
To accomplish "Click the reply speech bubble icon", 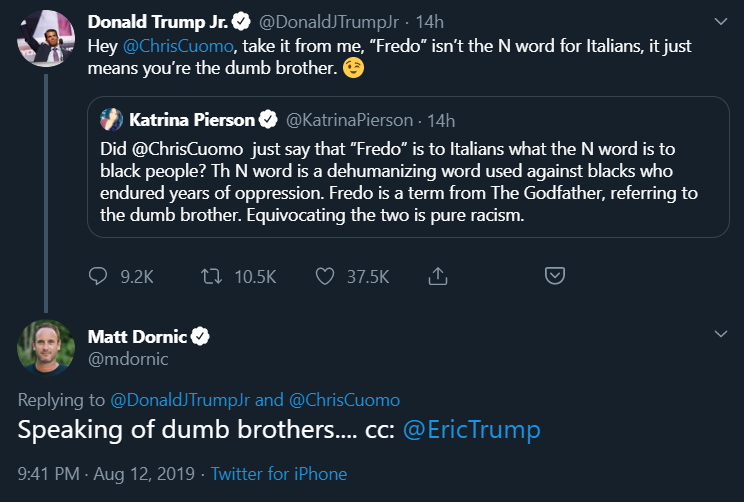I will coord(98,276).
